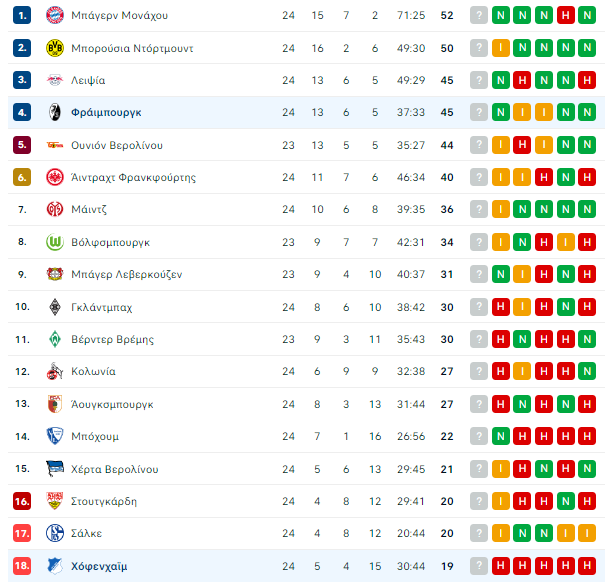Image resolution: width=610 pixels, height=588 pixels.
Task: Click the Union Berlin club logo
Action: (x=55, y=145)
